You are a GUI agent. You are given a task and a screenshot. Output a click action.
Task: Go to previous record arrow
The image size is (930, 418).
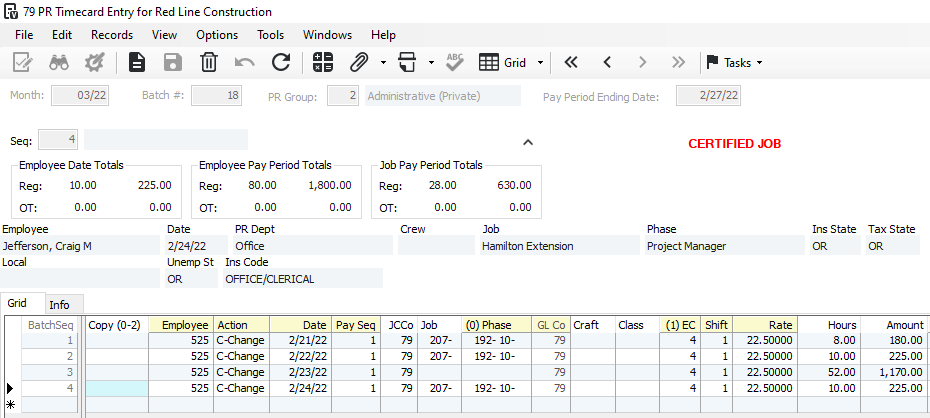607,62
